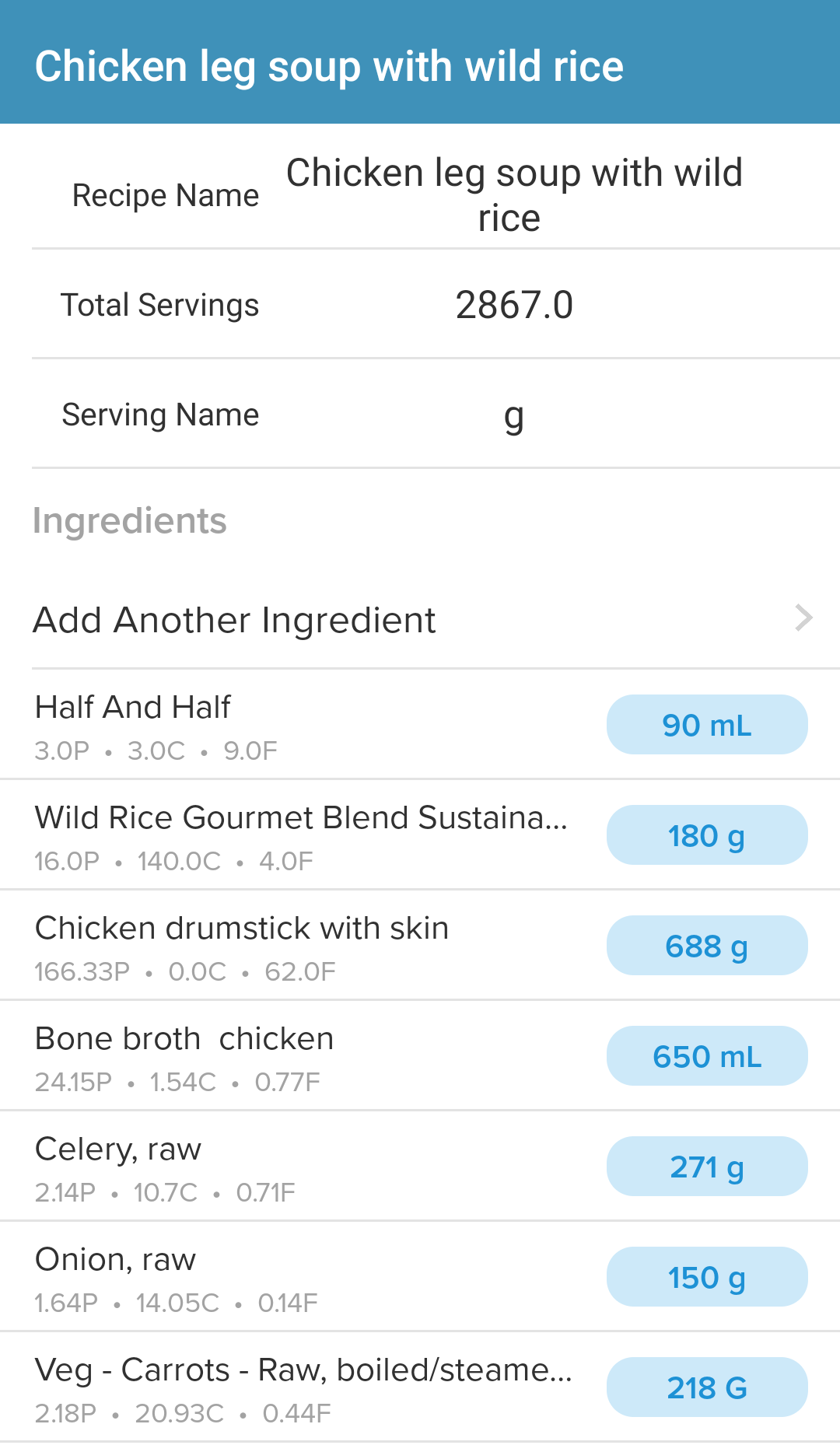Edit the 150 g Onion amount
Viewport: 840px width, 1452px height.
click(x=706, y=1277)
